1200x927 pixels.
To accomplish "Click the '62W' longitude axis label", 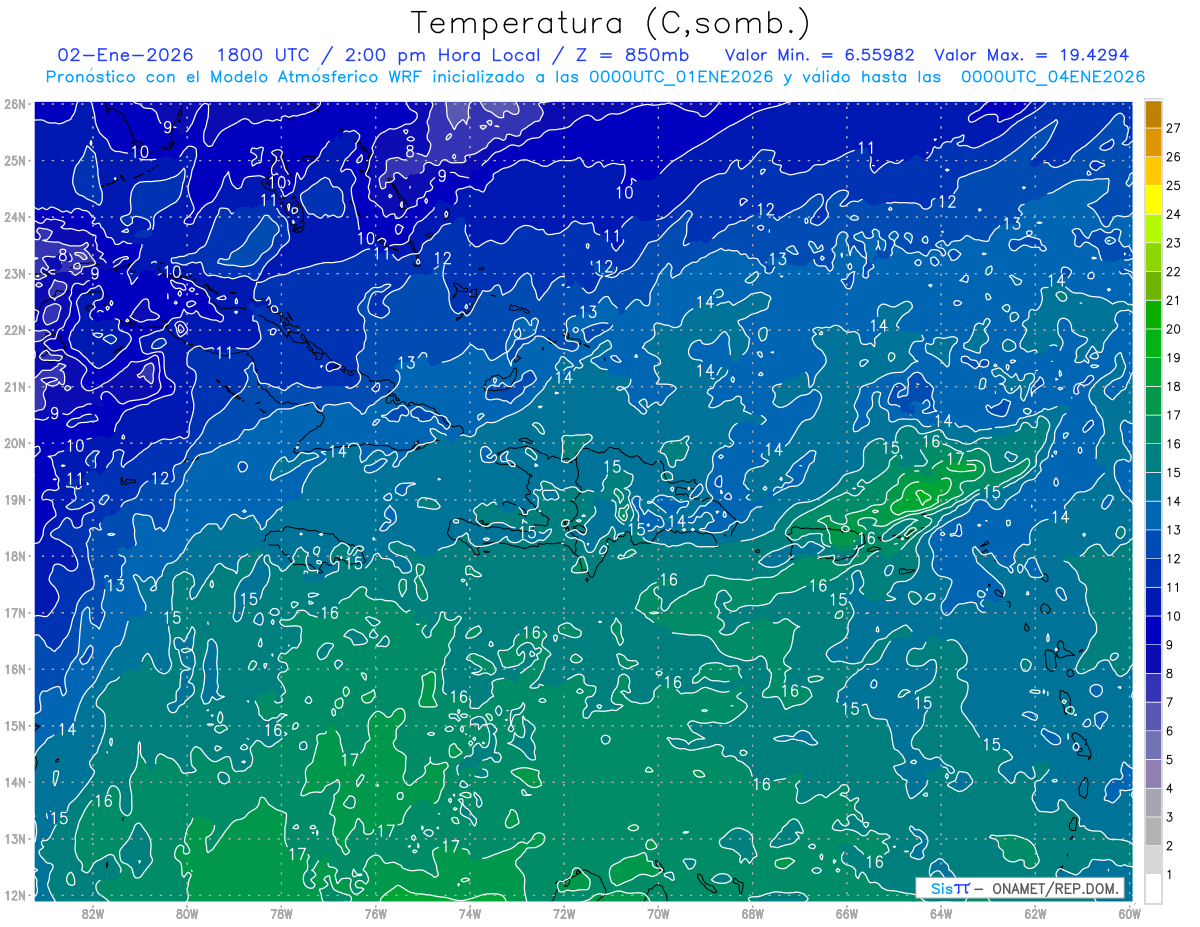I will (x=1035, y=912).
